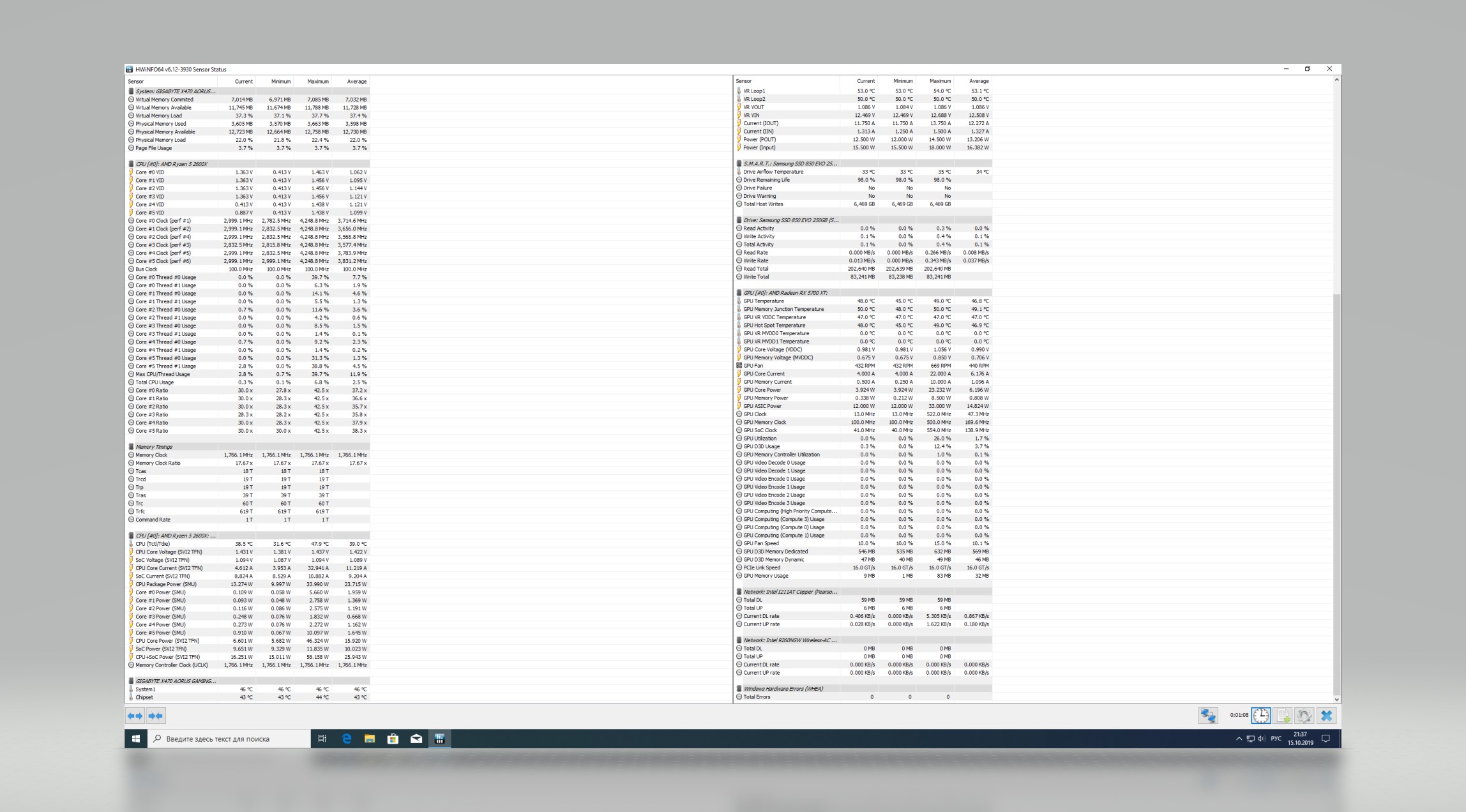Select the CPU Package Power (SMU) row

[x=165, y=584]
